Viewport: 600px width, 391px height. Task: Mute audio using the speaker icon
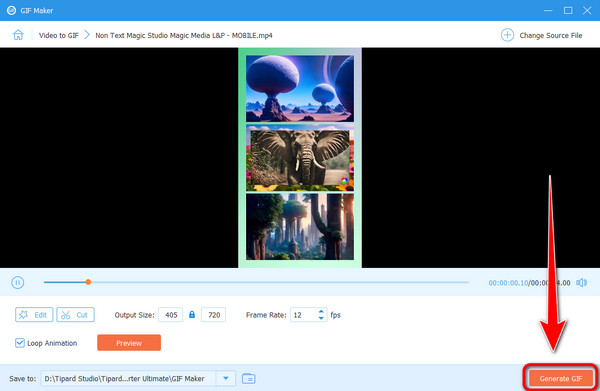point(582,283)
